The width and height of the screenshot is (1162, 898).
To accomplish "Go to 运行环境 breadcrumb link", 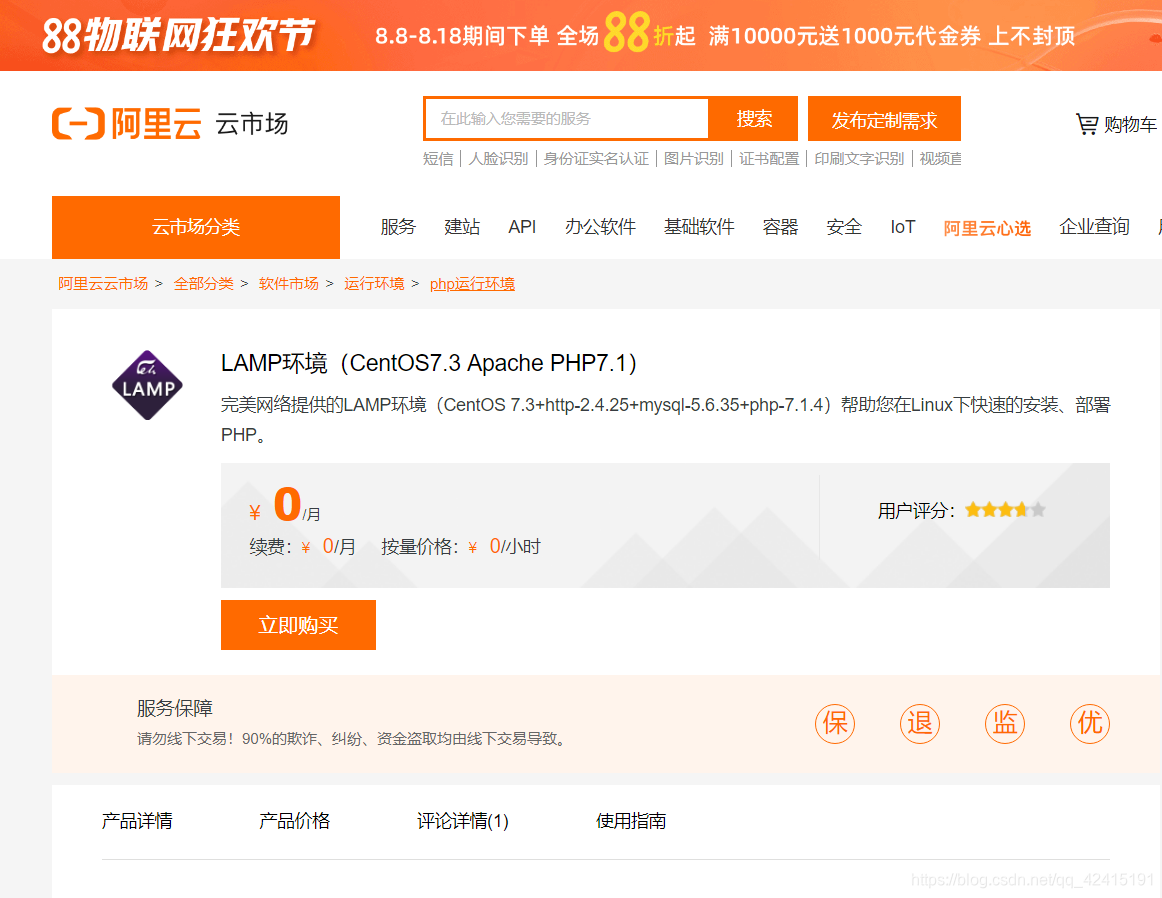I will (374, 284).
